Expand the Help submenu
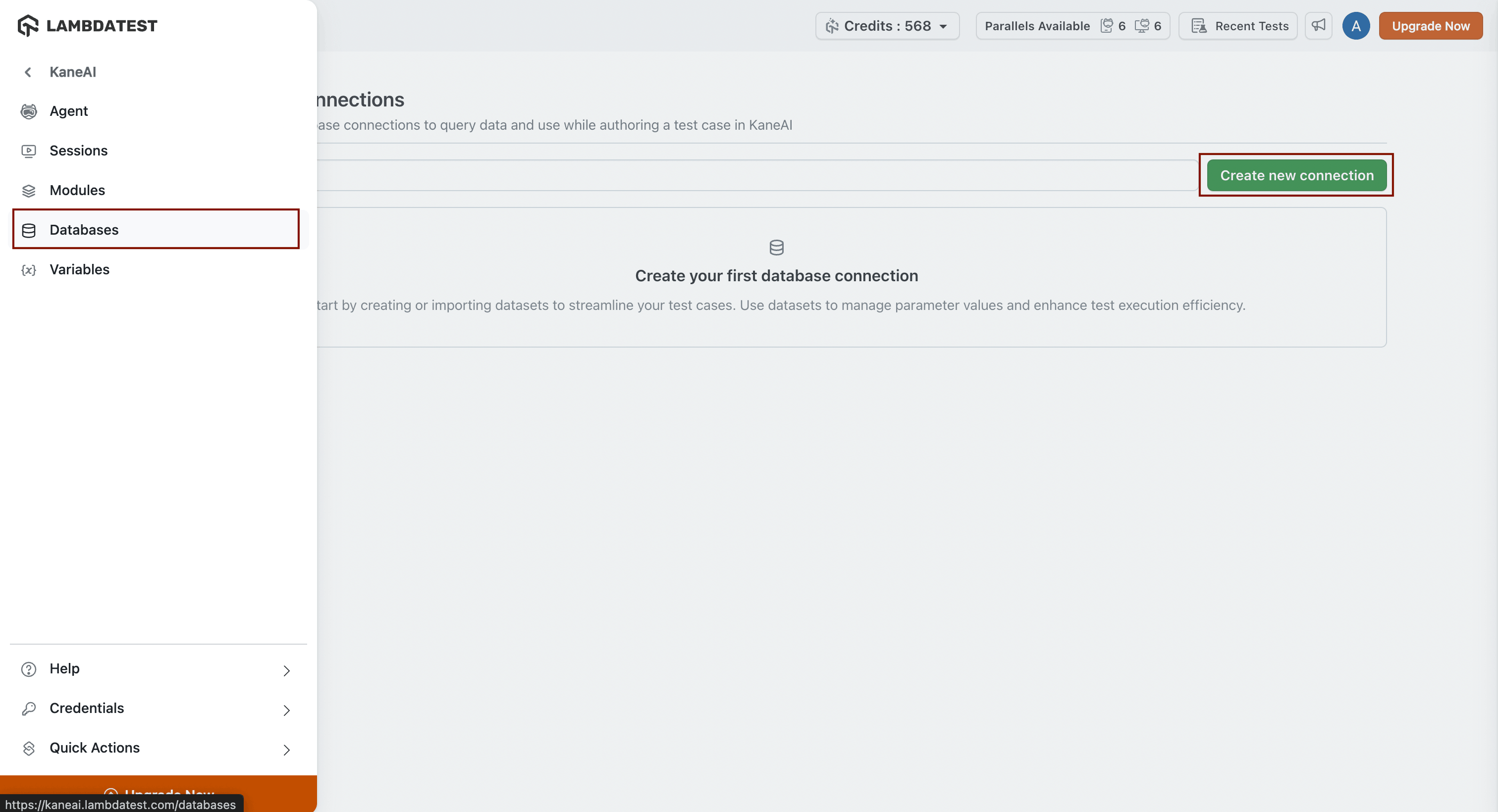 [x=286, y=670]
